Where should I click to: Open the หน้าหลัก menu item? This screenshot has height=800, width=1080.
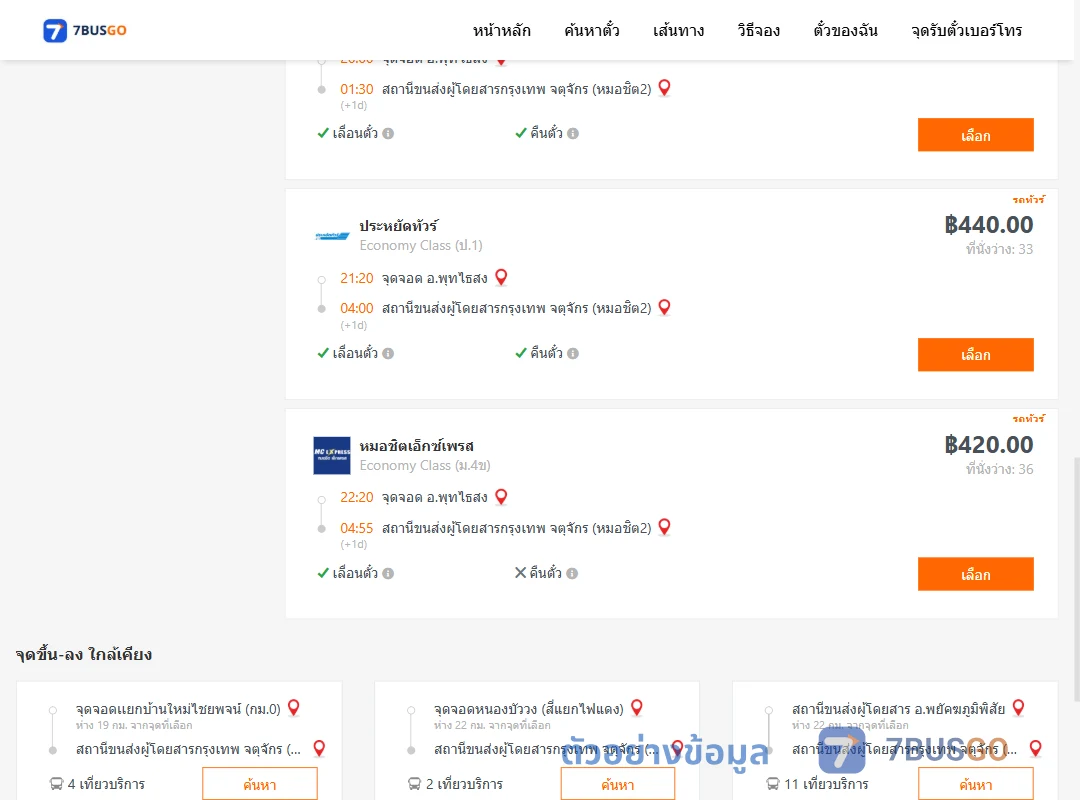(501, 30)
